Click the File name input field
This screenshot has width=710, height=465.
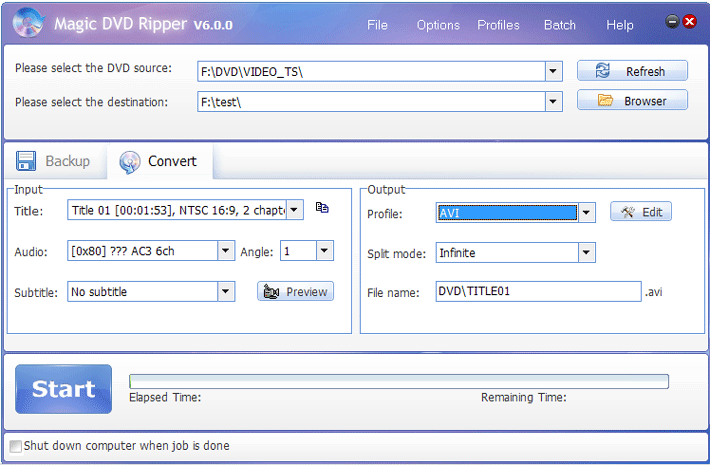coord(538,291)
